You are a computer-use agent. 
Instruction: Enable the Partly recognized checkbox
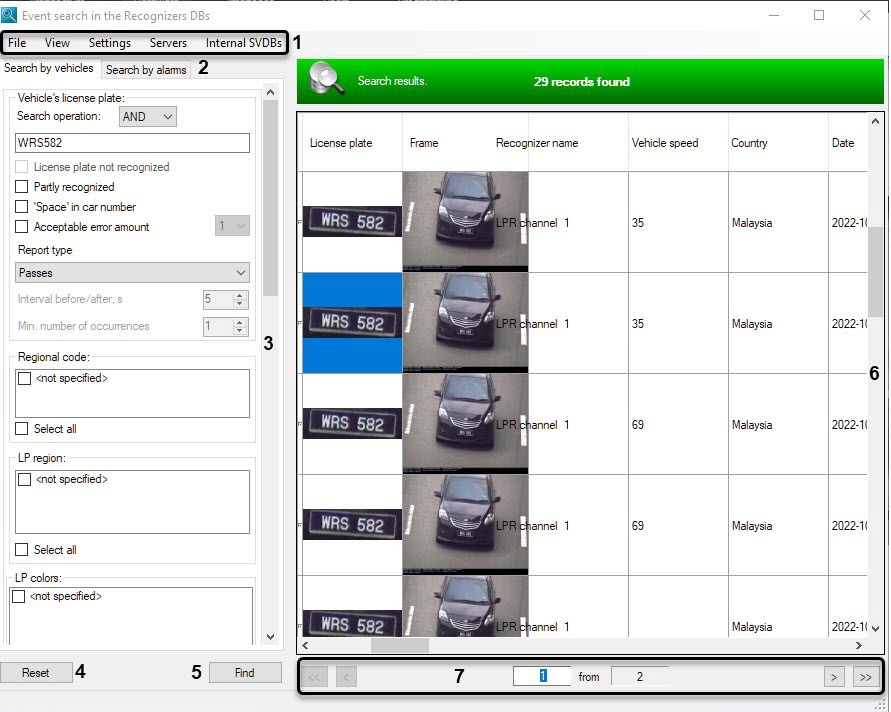pos(22,187)
